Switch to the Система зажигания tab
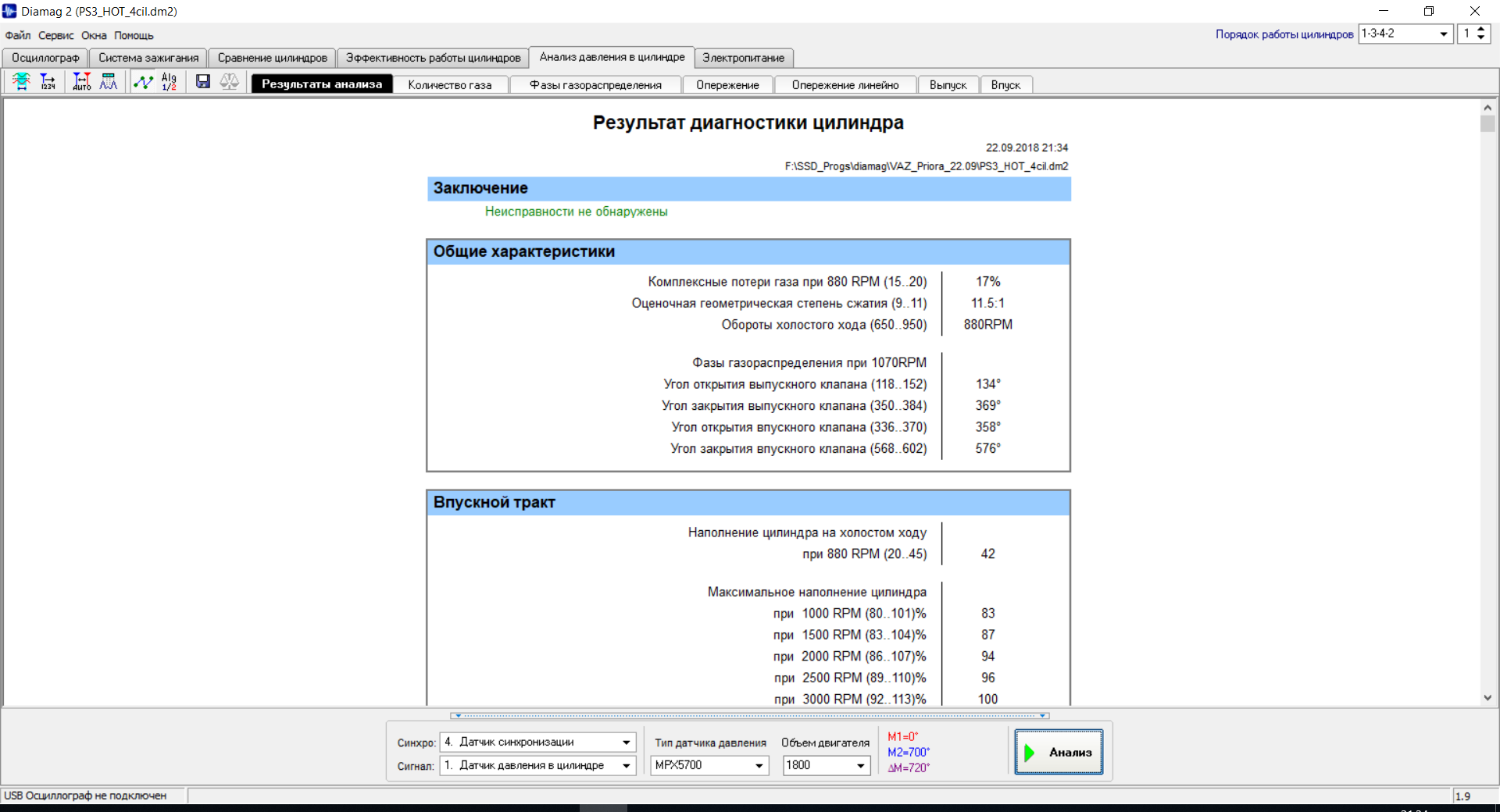1500x812 pixels. 148,58
